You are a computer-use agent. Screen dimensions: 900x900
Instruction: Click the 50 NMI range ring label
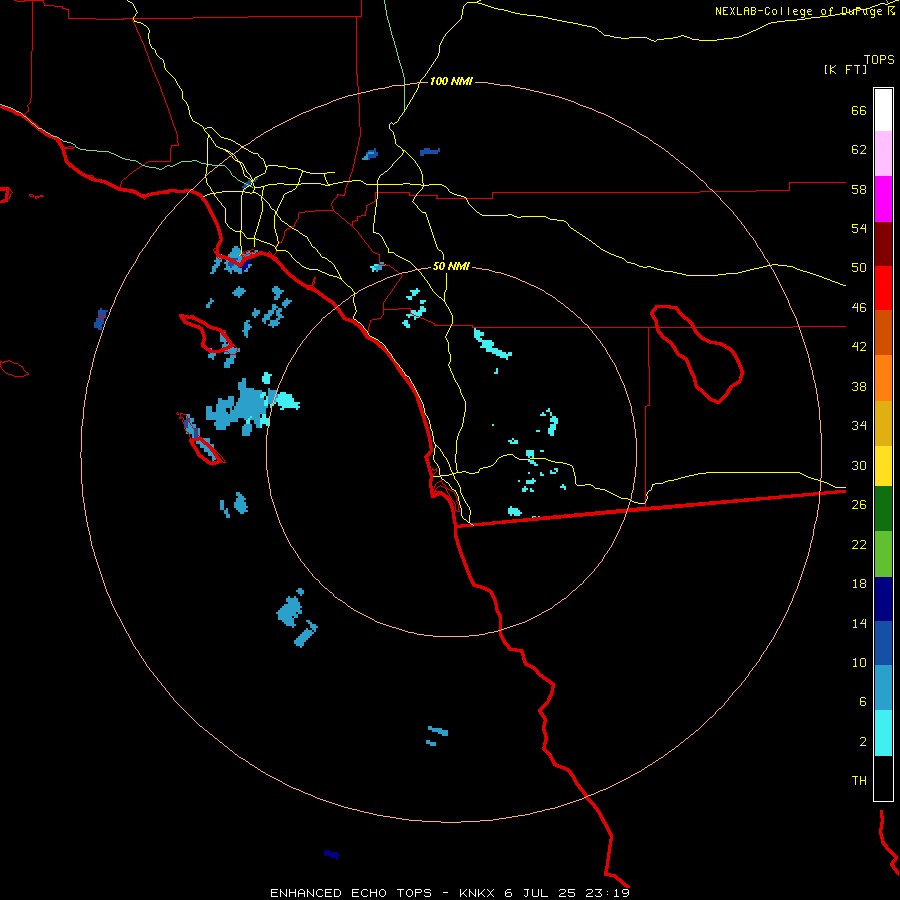[451, 266]
